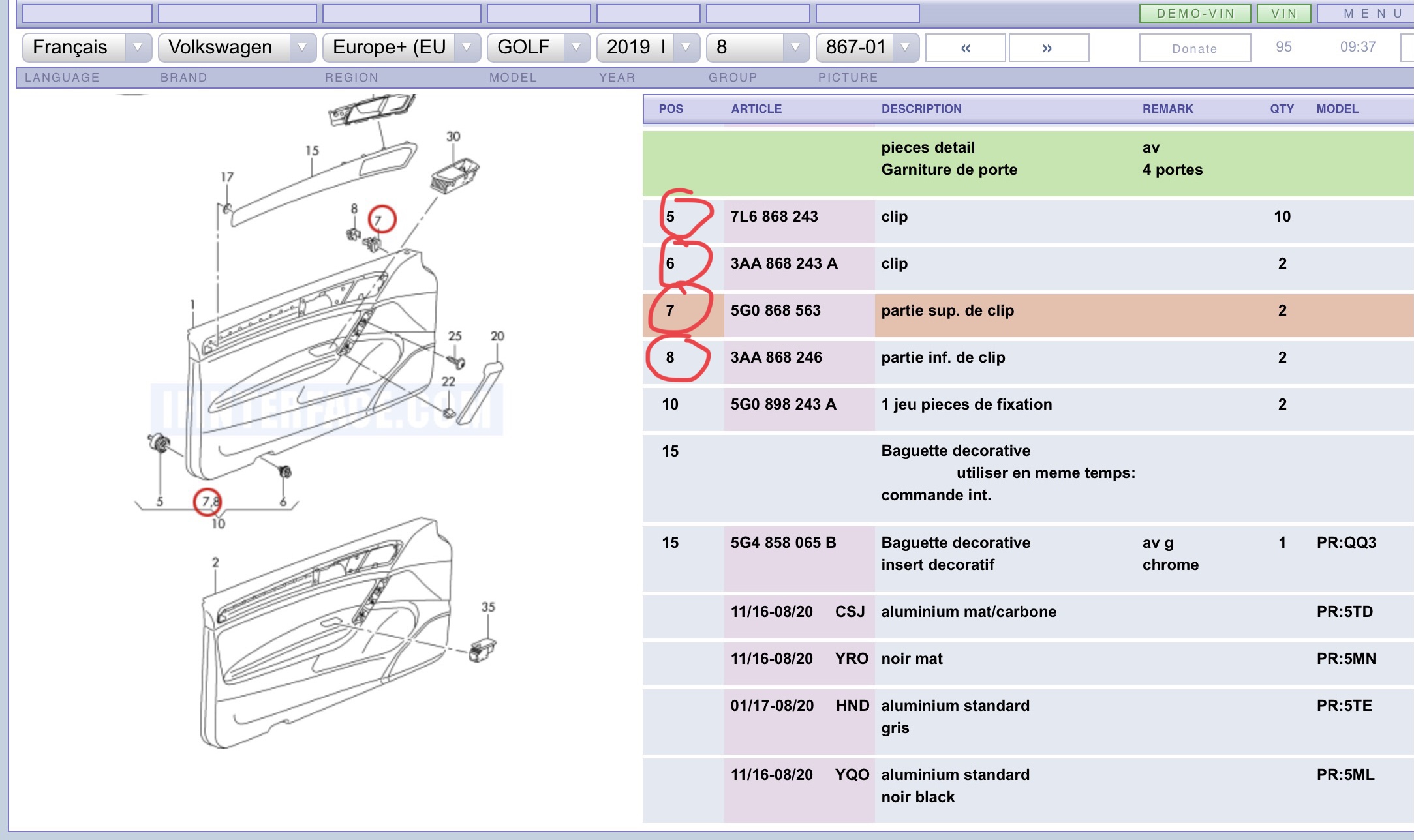Expand the Model dropdown showing GOLF
Viewport: 1414px width, 840px height.
click(538, 48)
